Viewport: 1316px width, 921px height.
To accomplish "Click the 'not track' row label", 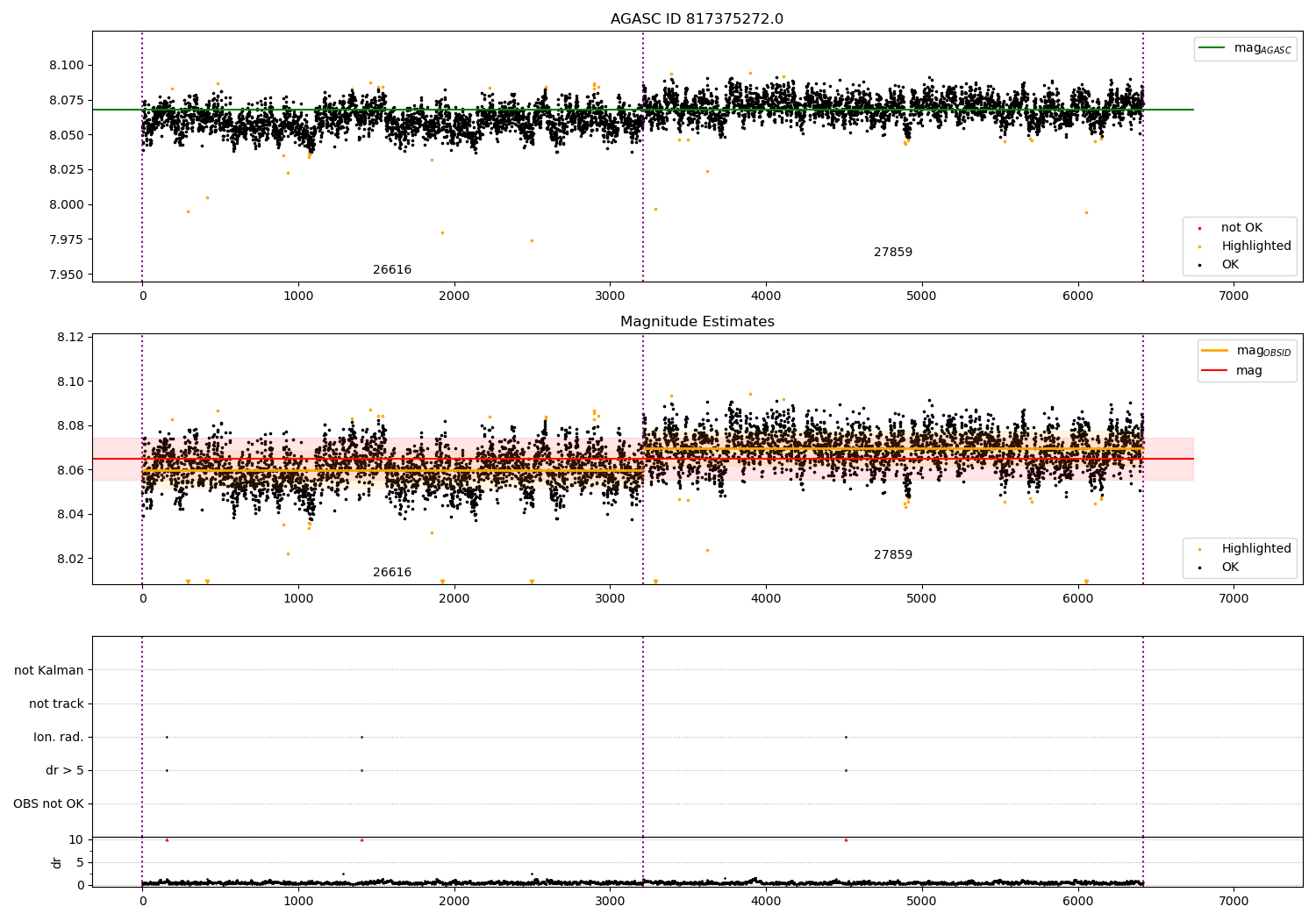I will 56,703.
